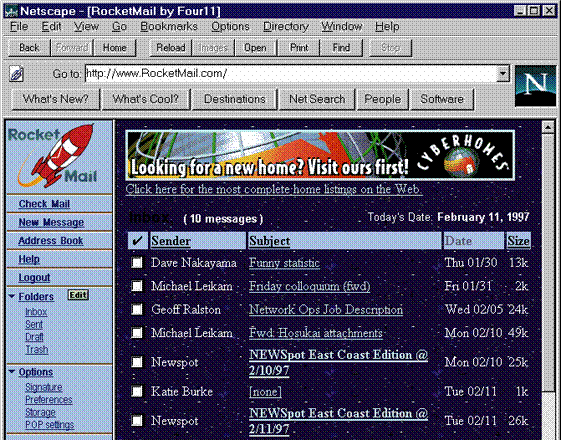Click the Logout link
Image resolution: width=561 pixels, height=440 pixels.
pyautogui.click(x=34, y=278)
